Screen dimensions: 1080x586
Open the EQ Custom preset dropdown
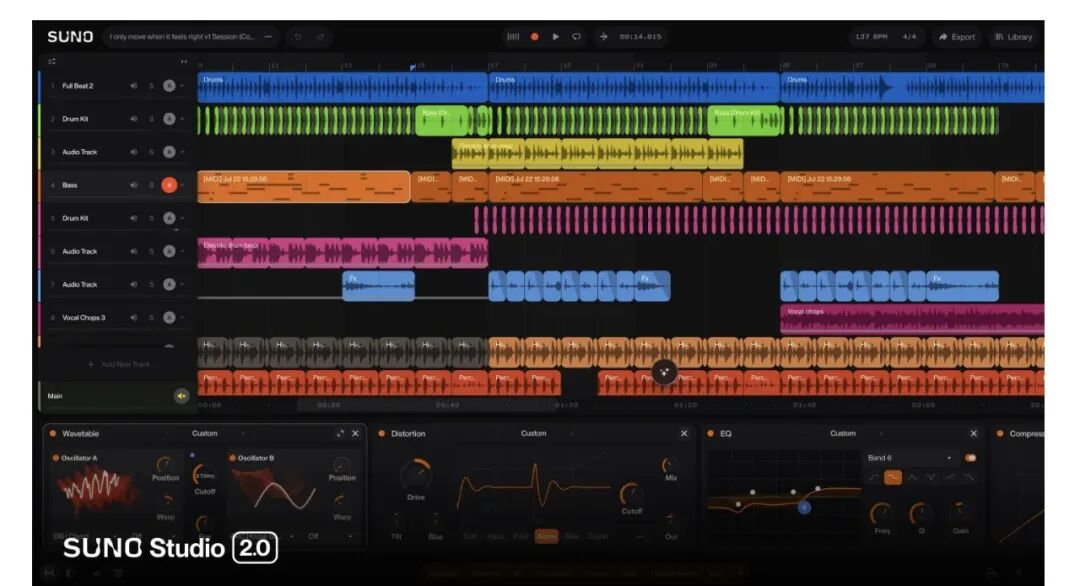856,433
